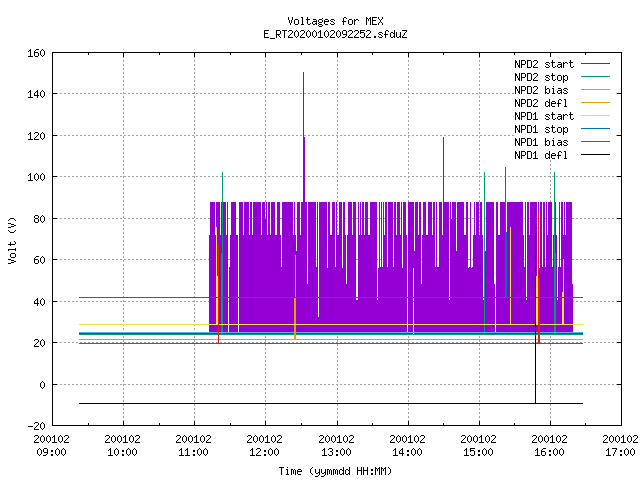Click the 'NPD1 stop' legend label
Image resolution: width=640 pixels, height=480 pixels.
[x=541, y=129]
